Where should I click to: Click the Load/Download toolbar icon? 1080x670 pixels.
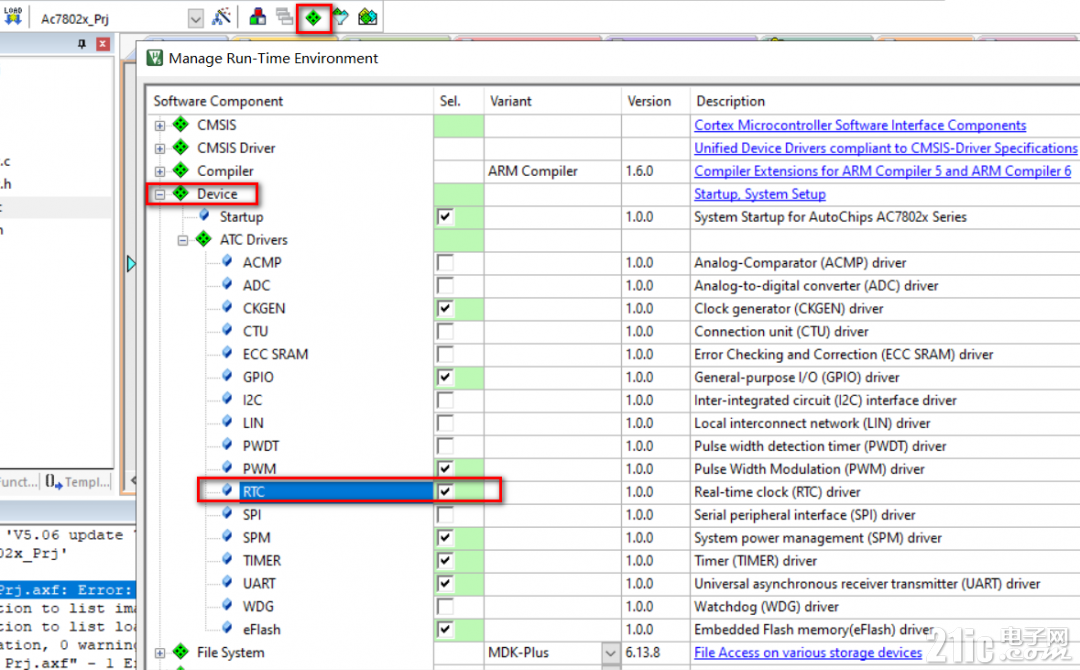click(13, 17)
